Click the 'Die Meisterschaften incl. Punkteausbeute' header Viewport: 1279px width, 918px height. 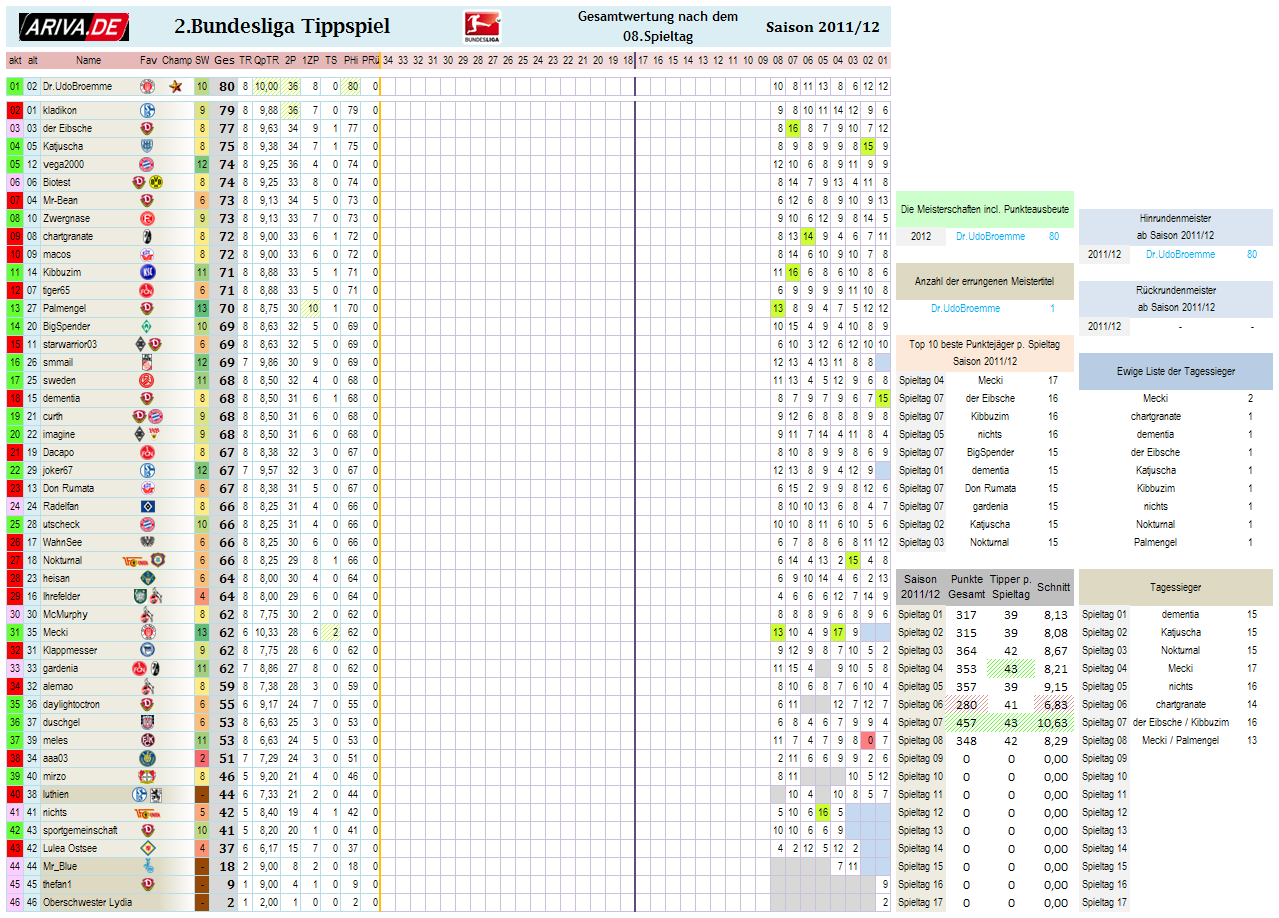coord(985,210)
